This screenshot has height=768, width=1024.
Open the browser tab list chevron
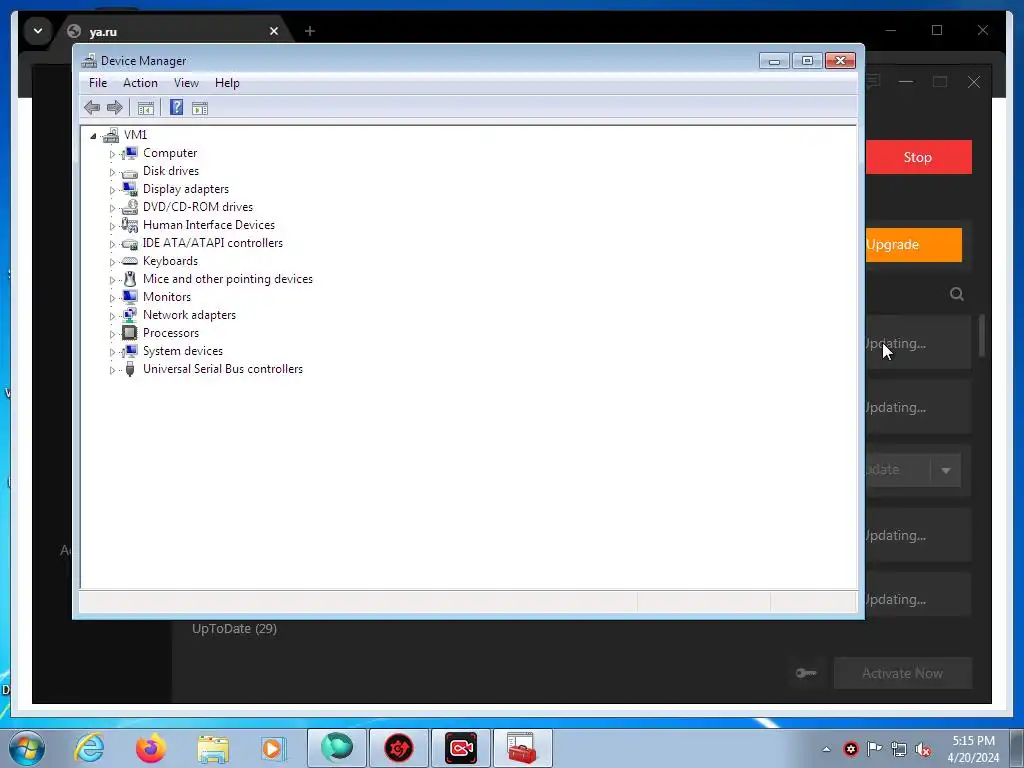point(38,31)
